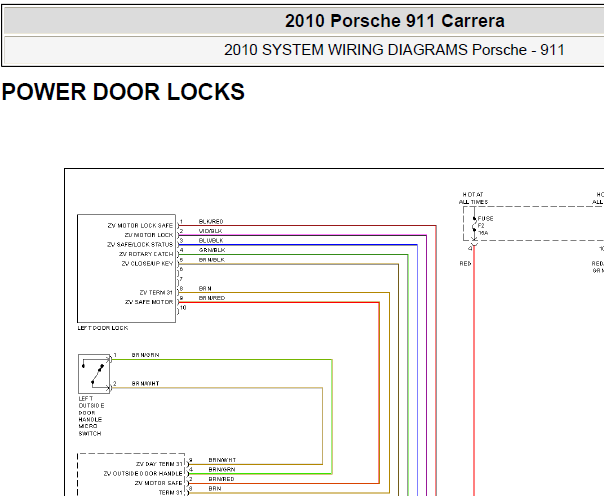Click the "FUSE F2 15A" text
Viewport: 604px width, 496px height.
click(x=485, y=226)
